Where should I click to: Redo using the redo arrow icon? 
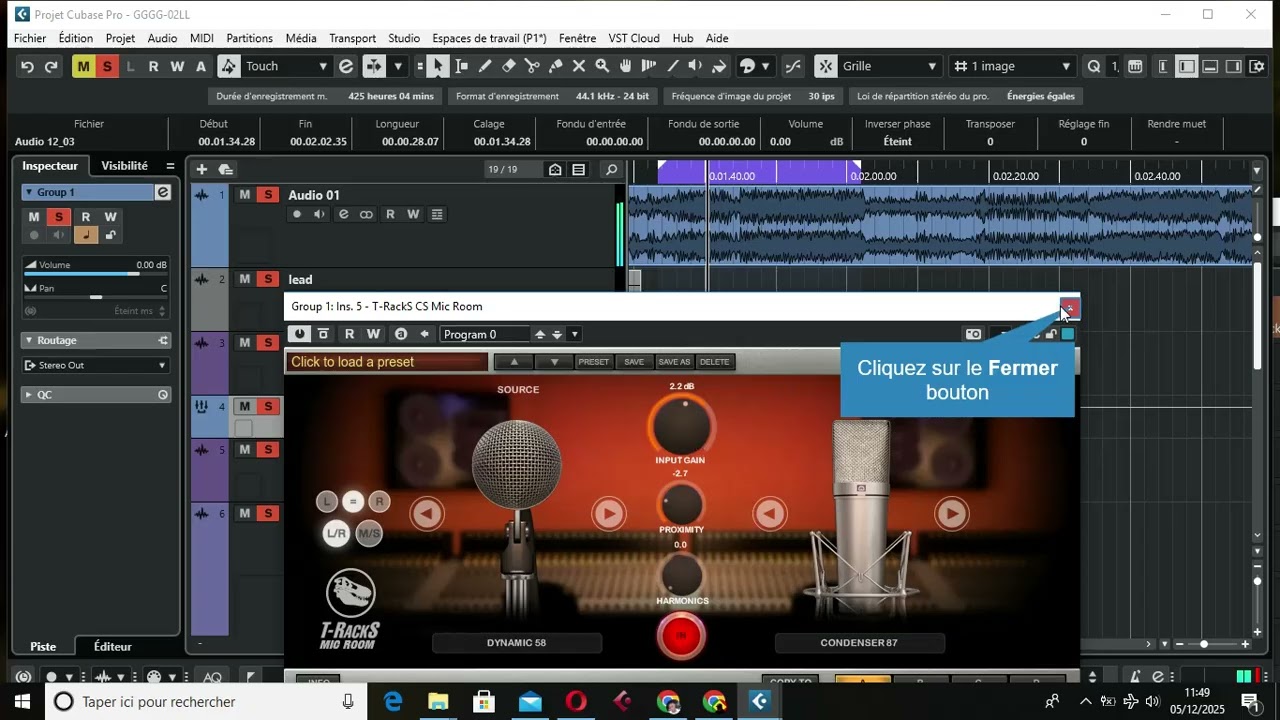(51, 67)
